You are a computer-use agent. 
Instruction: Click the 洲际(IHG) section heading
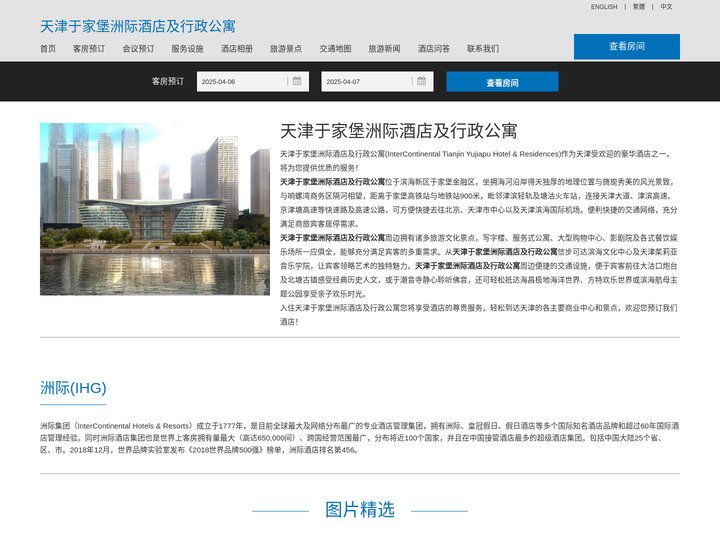[x=73, y=388]
